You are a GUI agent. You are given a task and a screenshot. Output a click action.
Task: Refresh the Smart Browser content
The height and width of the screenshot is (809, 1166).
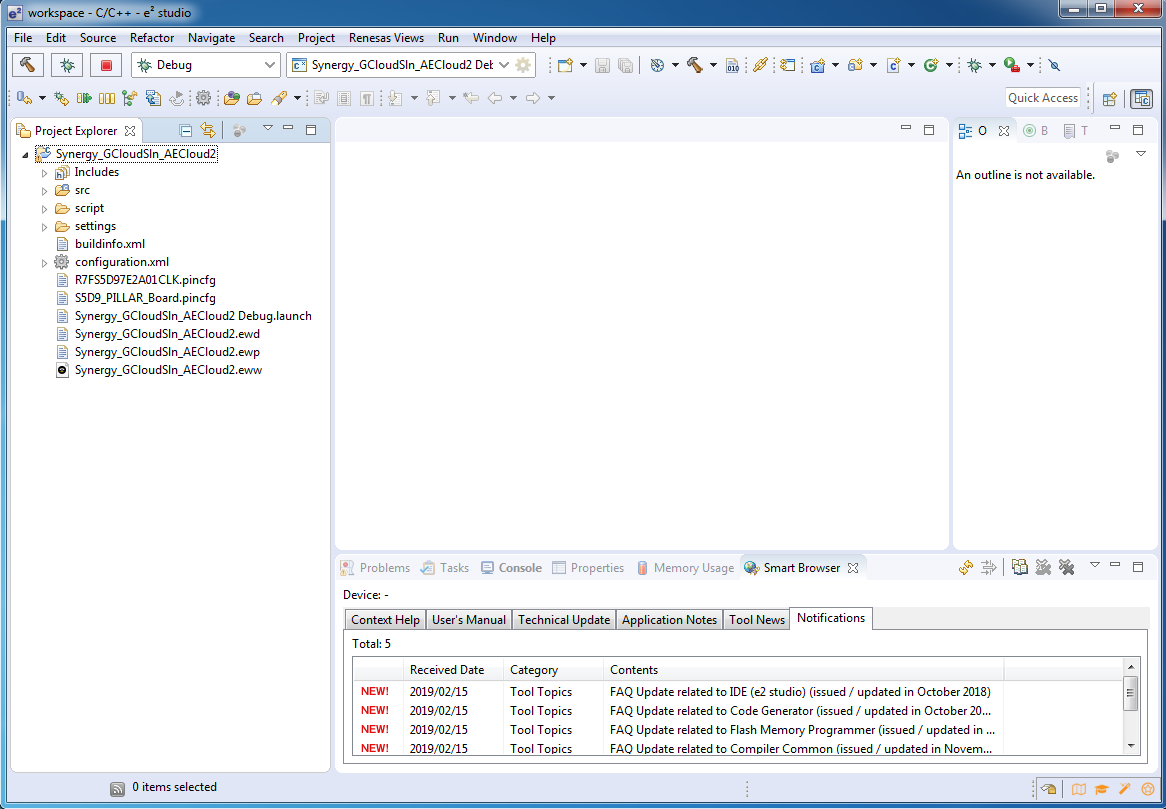pyautogui.click(x=965, y=567)
